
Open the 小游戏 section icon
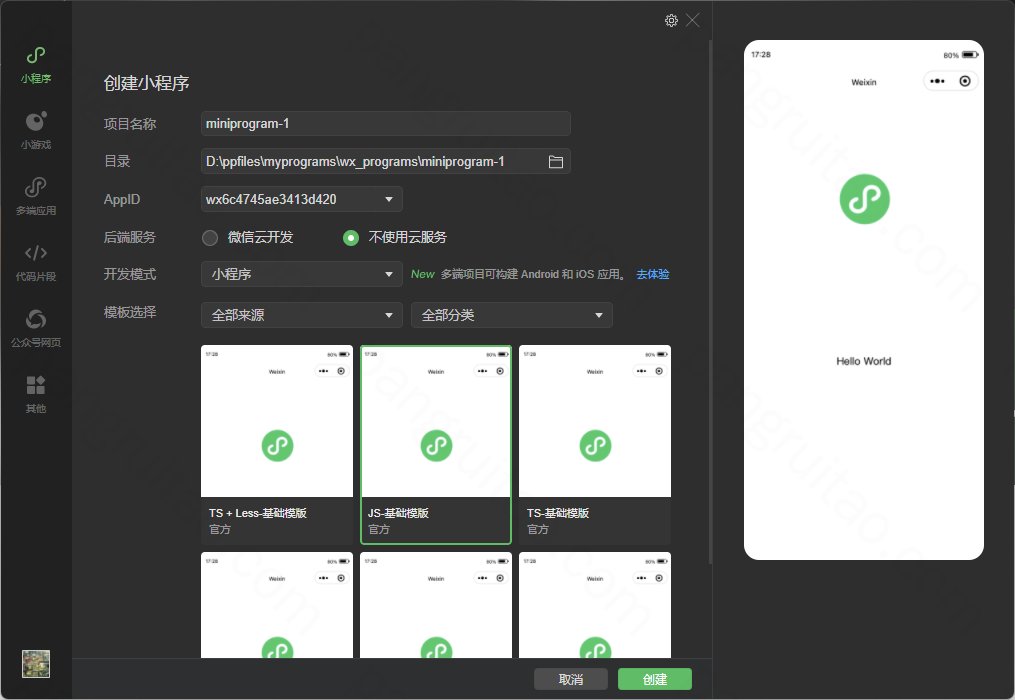tap(36, 122)
